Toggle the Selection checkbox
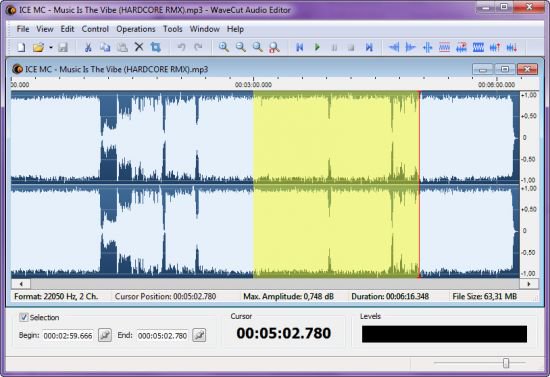Image resolution: width=550 pixels, height=377 pixels. click(23, 317)
